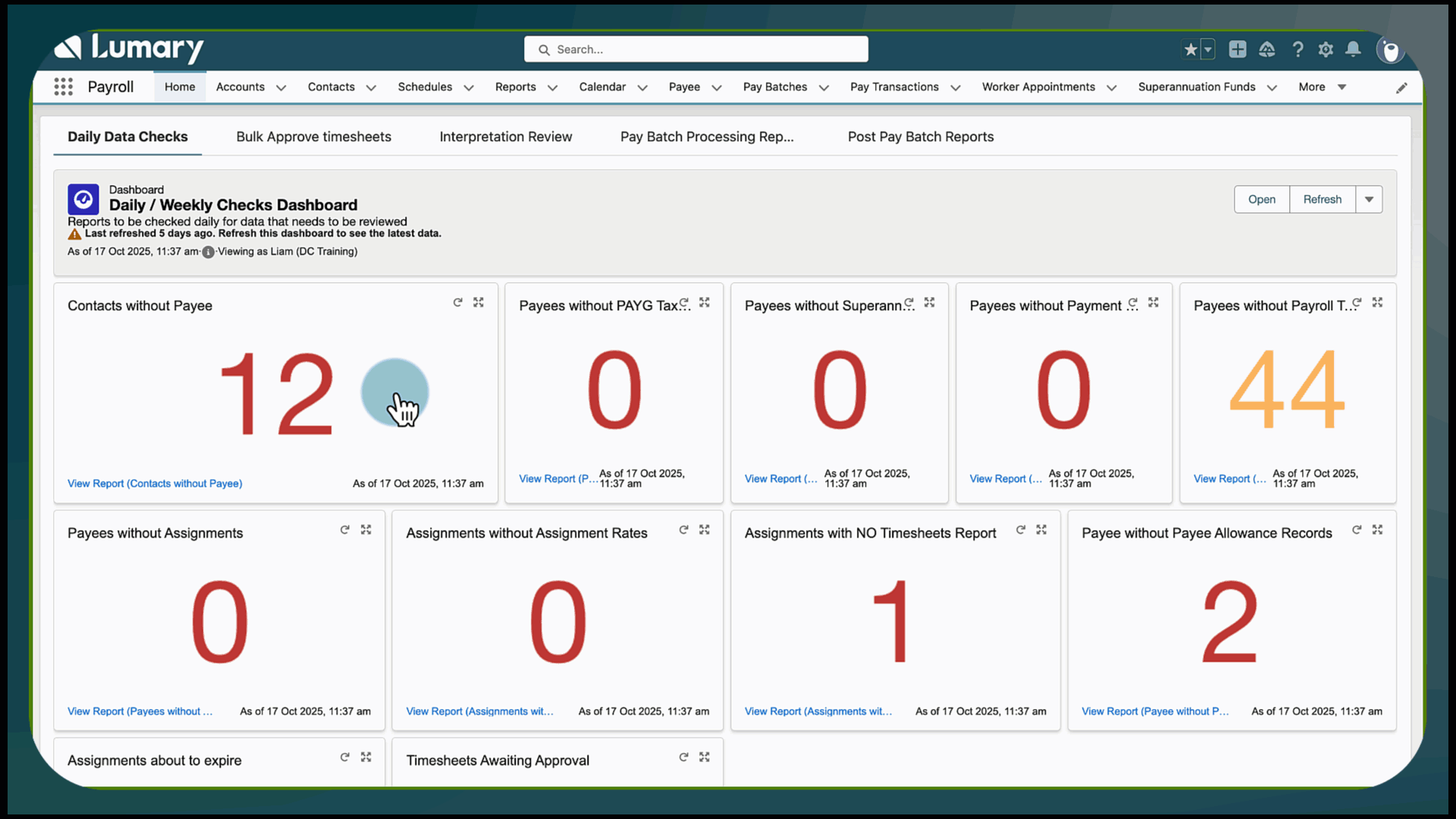Expand Payees without PAYG Tax widget fullscreen
Image resolution: width=1456 pixels, height=819 pixels.
coord(704,302)
